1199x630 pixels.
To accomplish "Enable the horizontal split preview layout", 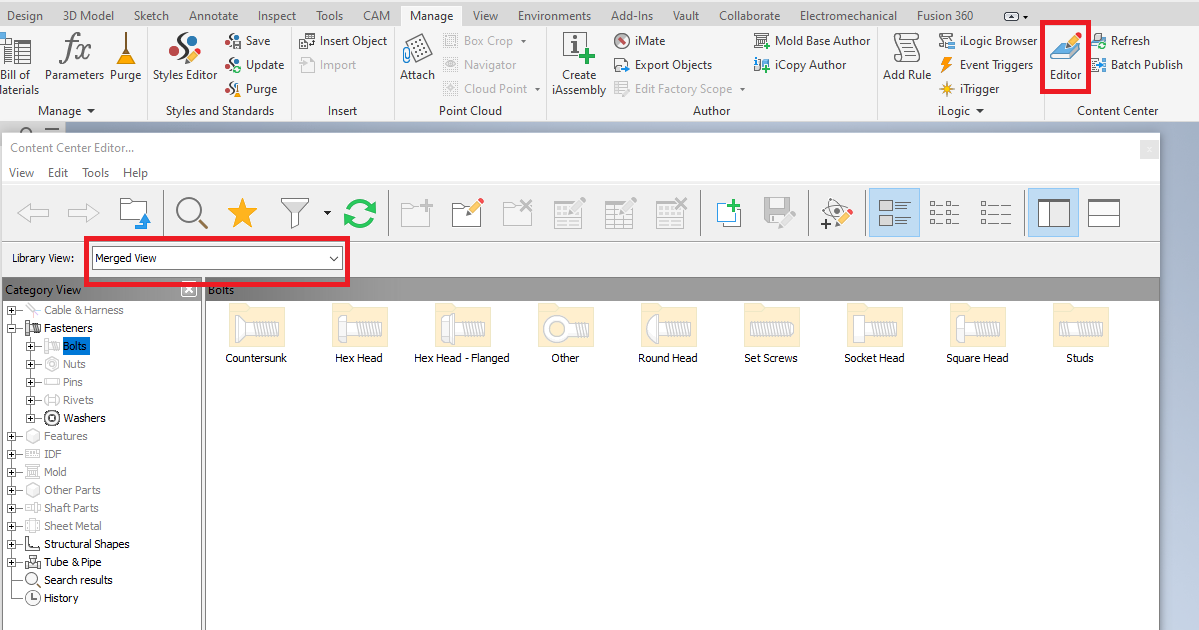I will [x=1105, y=212].
